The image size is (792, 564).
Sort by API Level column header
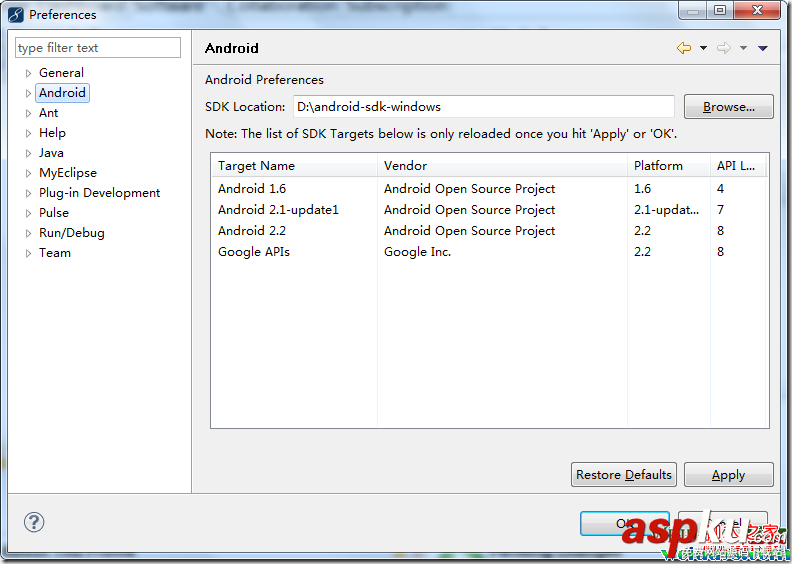click(x=738, y=166)
